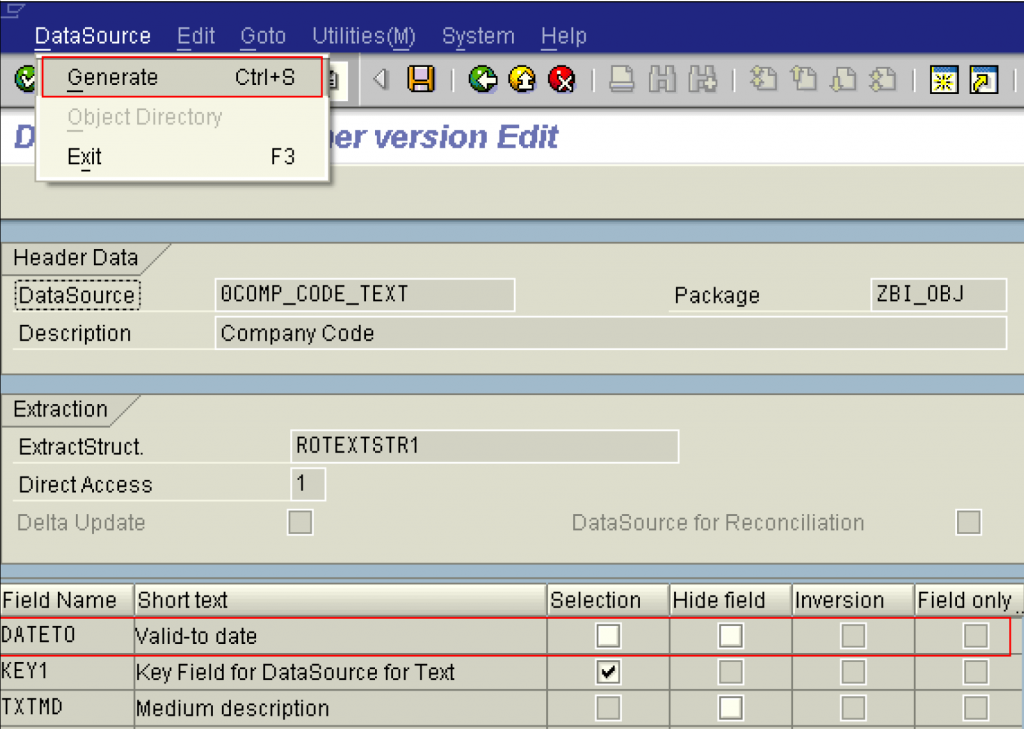1024x729 pixels.
Task: Toggle Selection checkbox for TXTMD row
Action: click(608, 707)
